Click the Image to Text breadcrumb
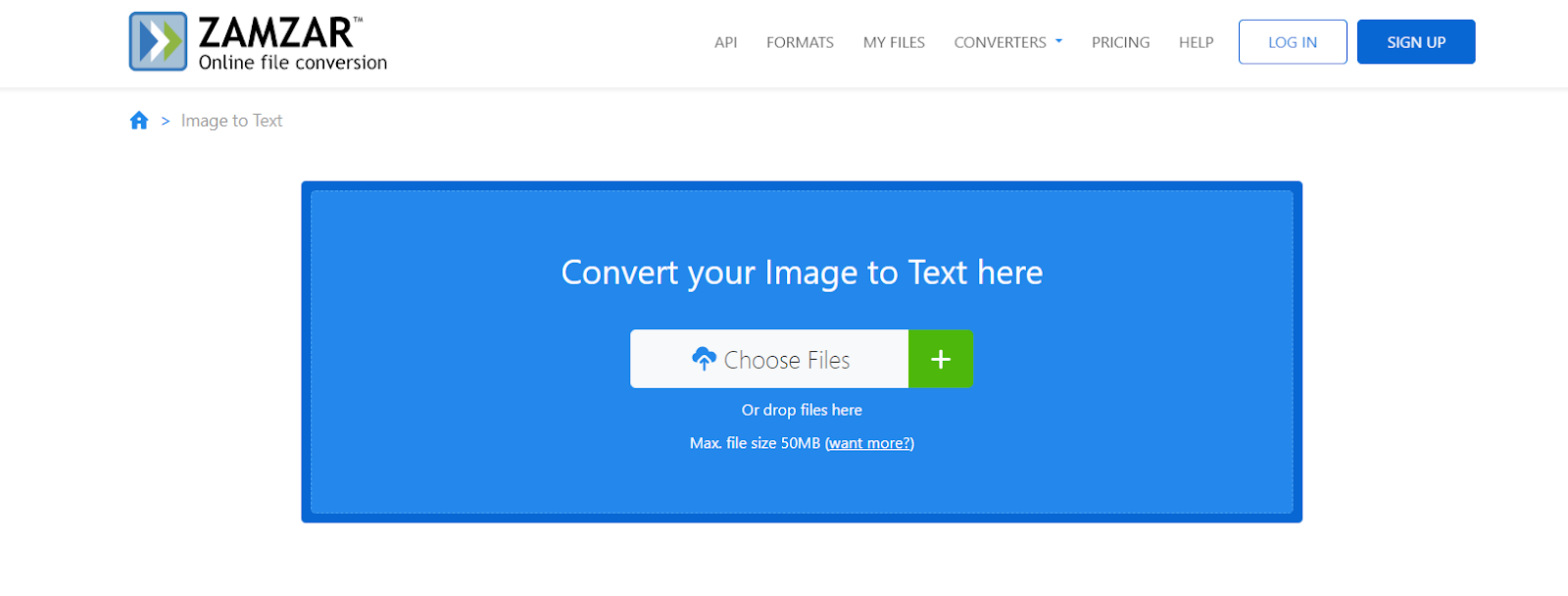The height and width of the screenshot is (596, 1568). coord(231,121)
